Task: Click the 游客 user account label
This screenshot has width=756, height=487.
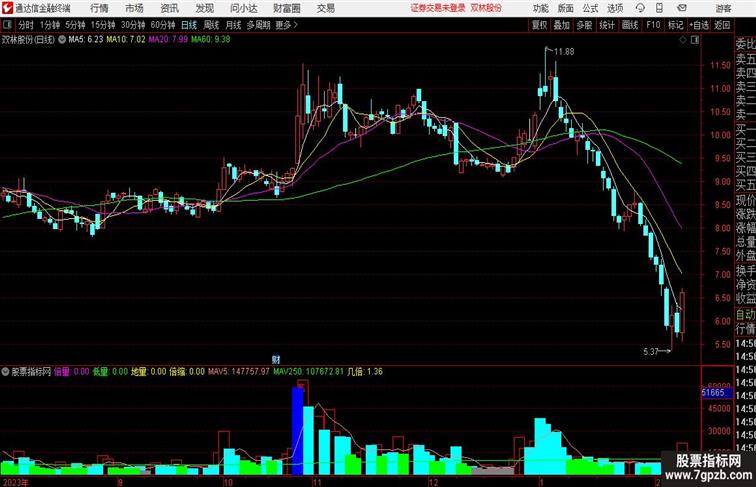Action: (x=723, y=8)
